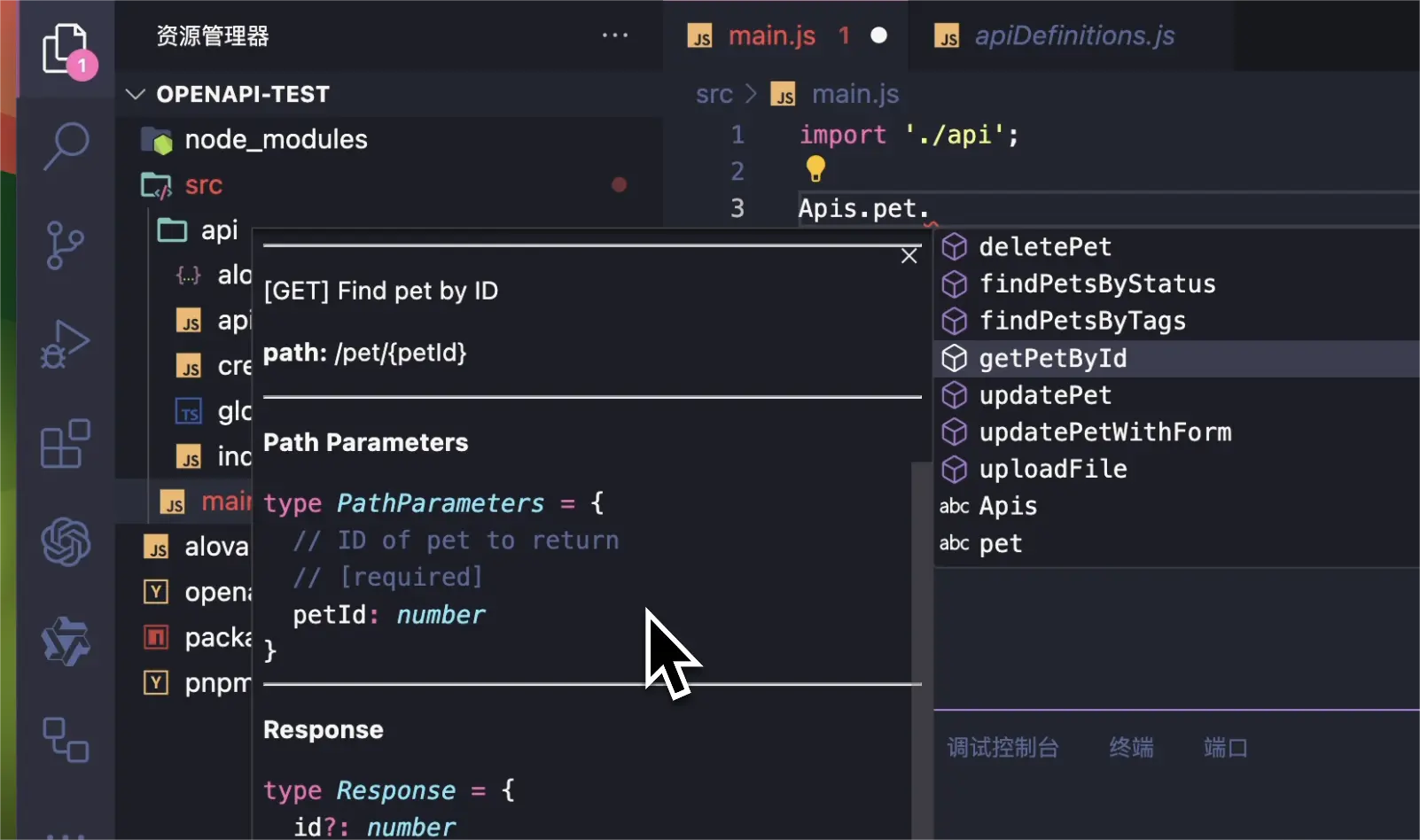Click the documentation popup scrollbar
Screen dimensions: 1420x840
(921, 651)
